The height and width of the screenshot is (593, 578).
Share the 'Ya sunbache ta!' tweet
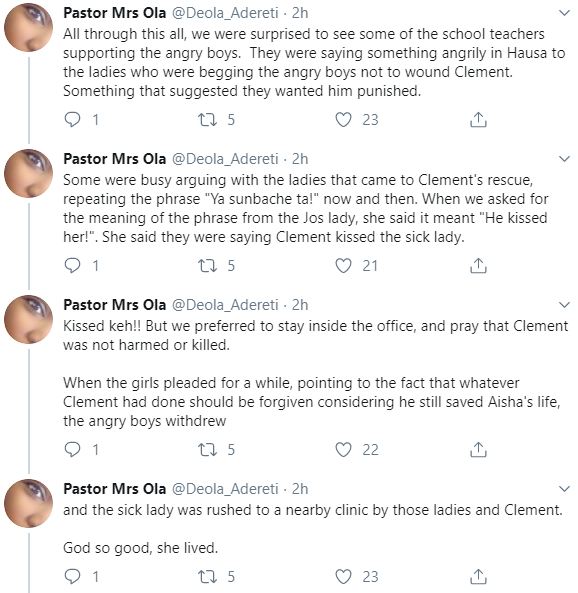click(478, 265)
